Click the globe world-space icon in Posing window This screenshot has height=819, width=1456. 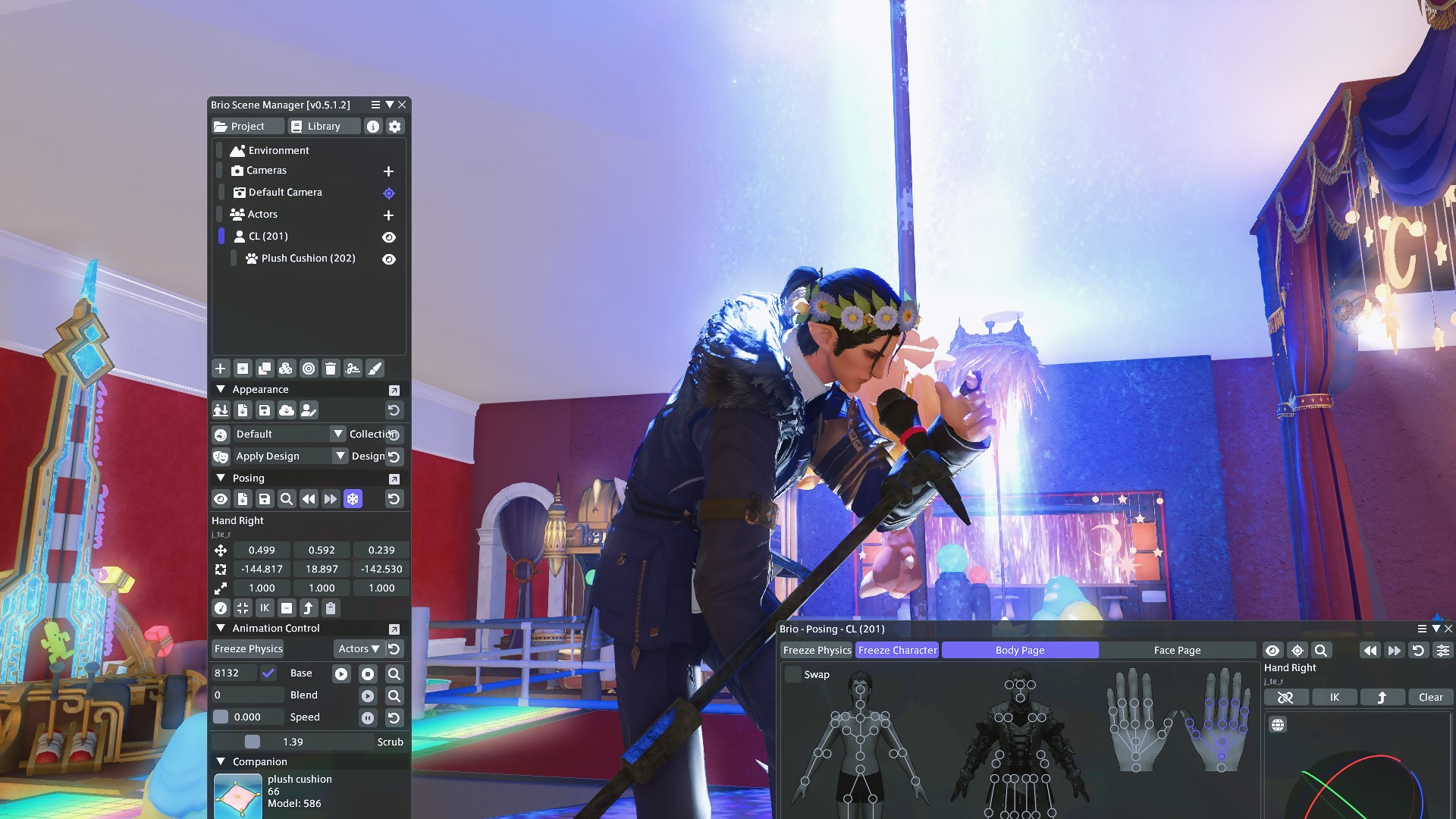coord(1278,725)
